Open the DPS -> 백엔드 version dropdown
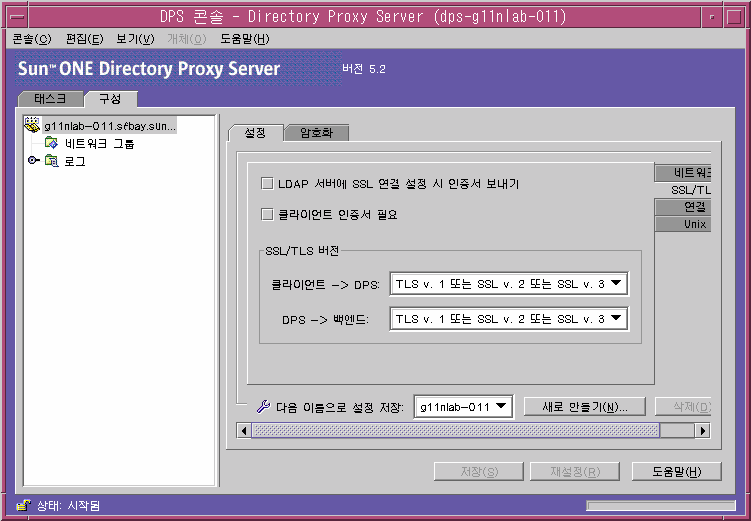Viewport: 751px width, 521px height. pos(509,319)
